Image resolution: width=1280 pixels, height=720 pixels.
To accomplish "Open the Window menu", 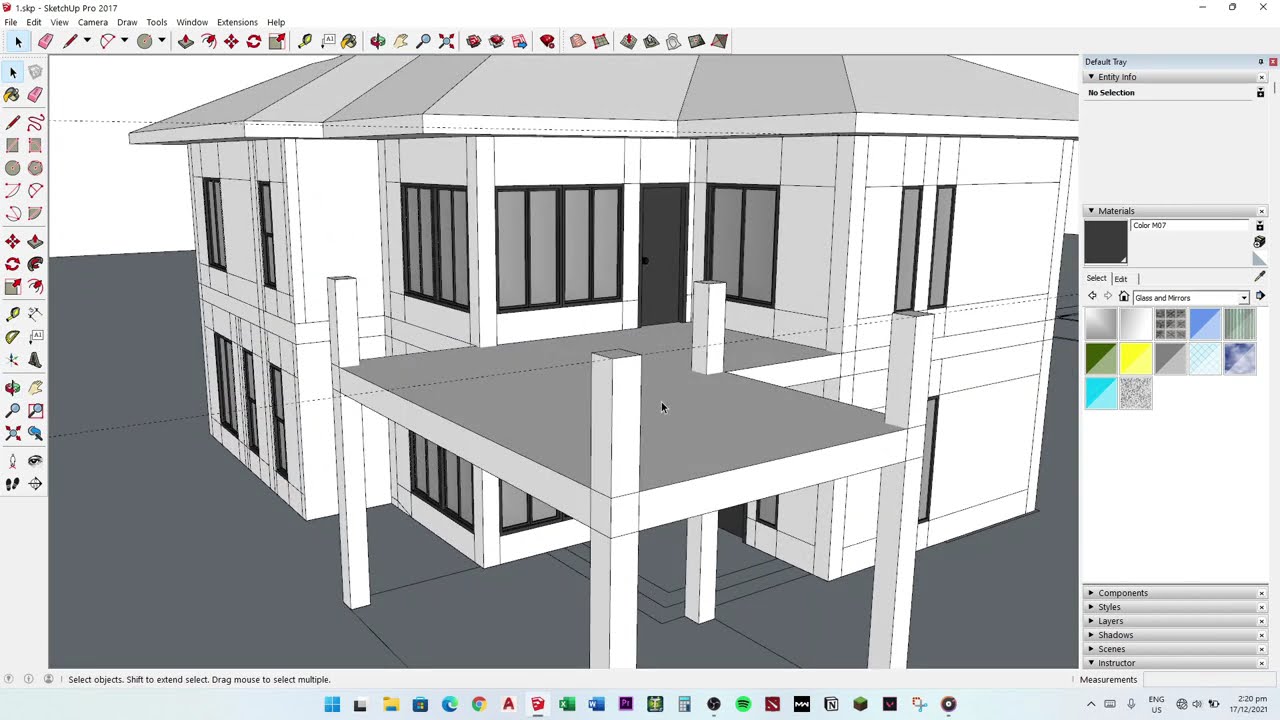I will pos(192,22).
